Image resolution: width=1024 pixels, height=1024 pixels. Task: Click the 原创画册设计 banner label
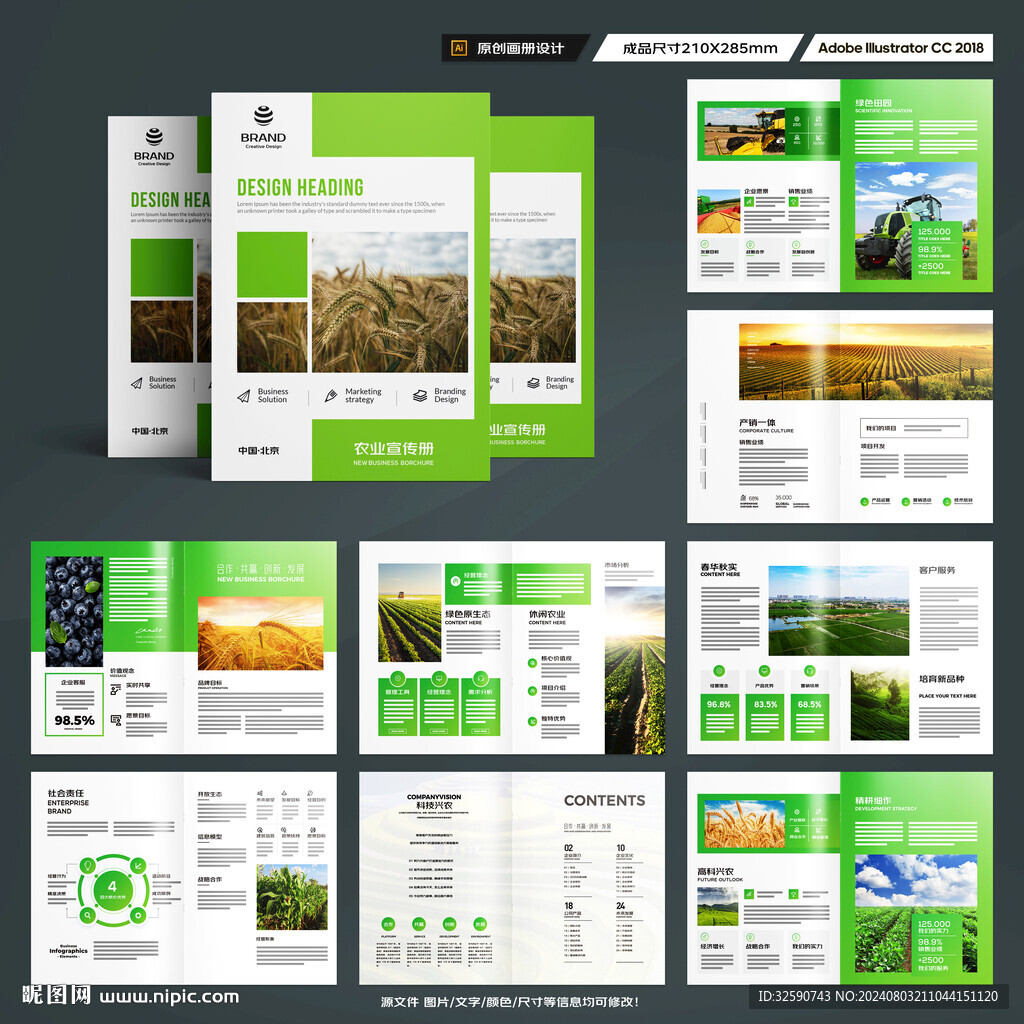tap(520, 48)
